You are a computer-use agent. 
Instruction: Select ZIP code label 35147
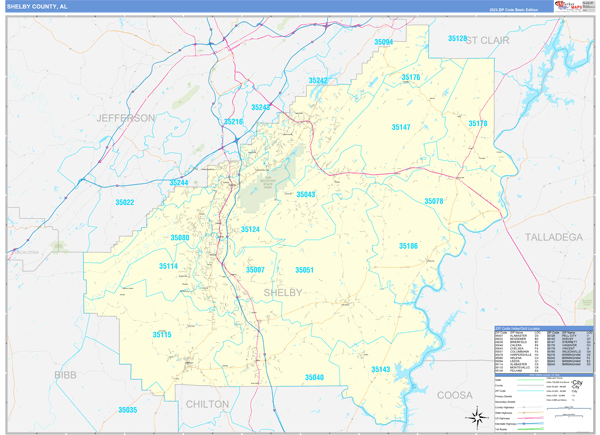(401, 127)
